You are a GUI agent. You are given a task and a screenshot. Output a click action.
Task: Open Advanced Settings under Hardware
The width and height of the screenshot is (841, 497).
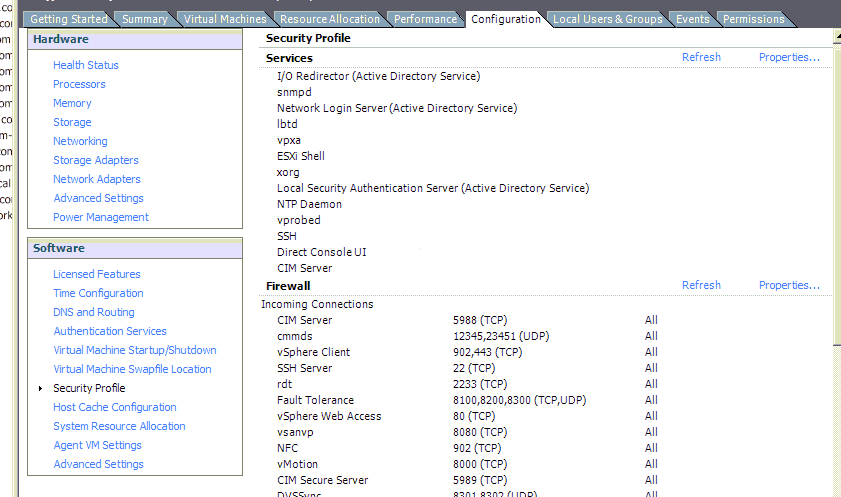pos(98,198)
